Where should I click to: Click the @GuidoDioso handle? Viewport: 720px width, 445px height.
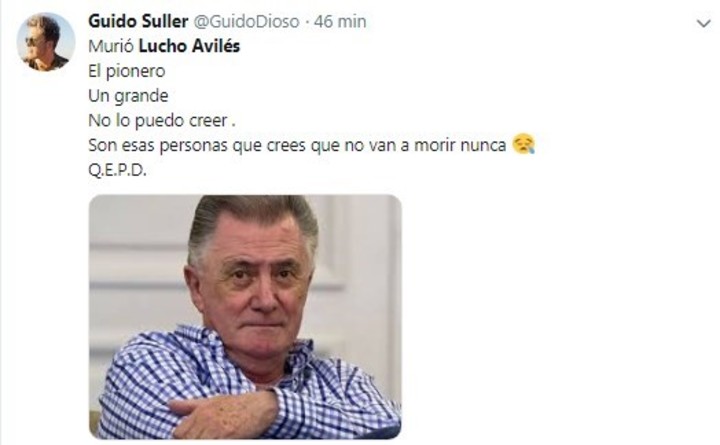pos(246,21)
